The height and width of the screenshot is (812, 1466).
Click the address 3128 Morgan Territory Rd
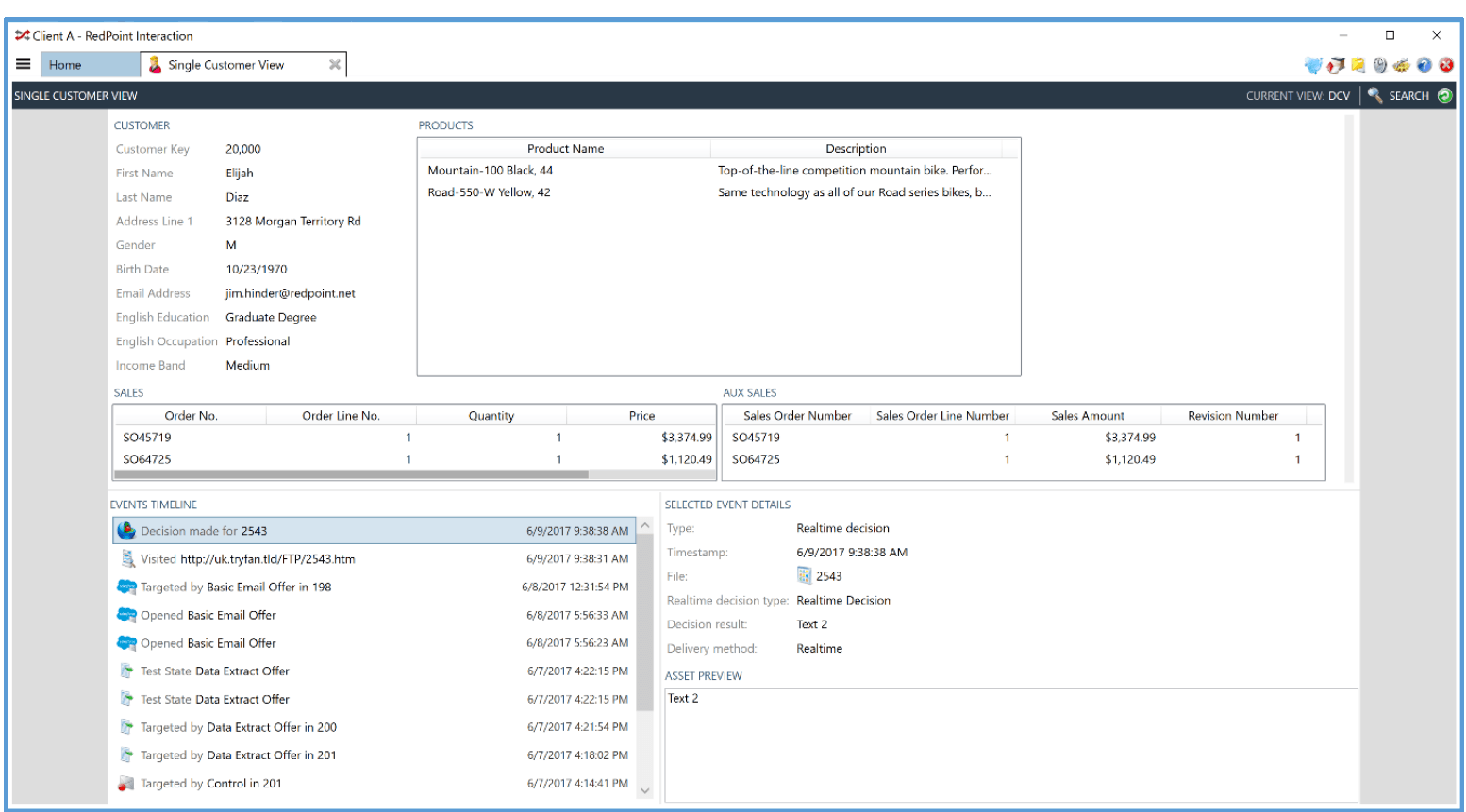(x=293, y=222)
